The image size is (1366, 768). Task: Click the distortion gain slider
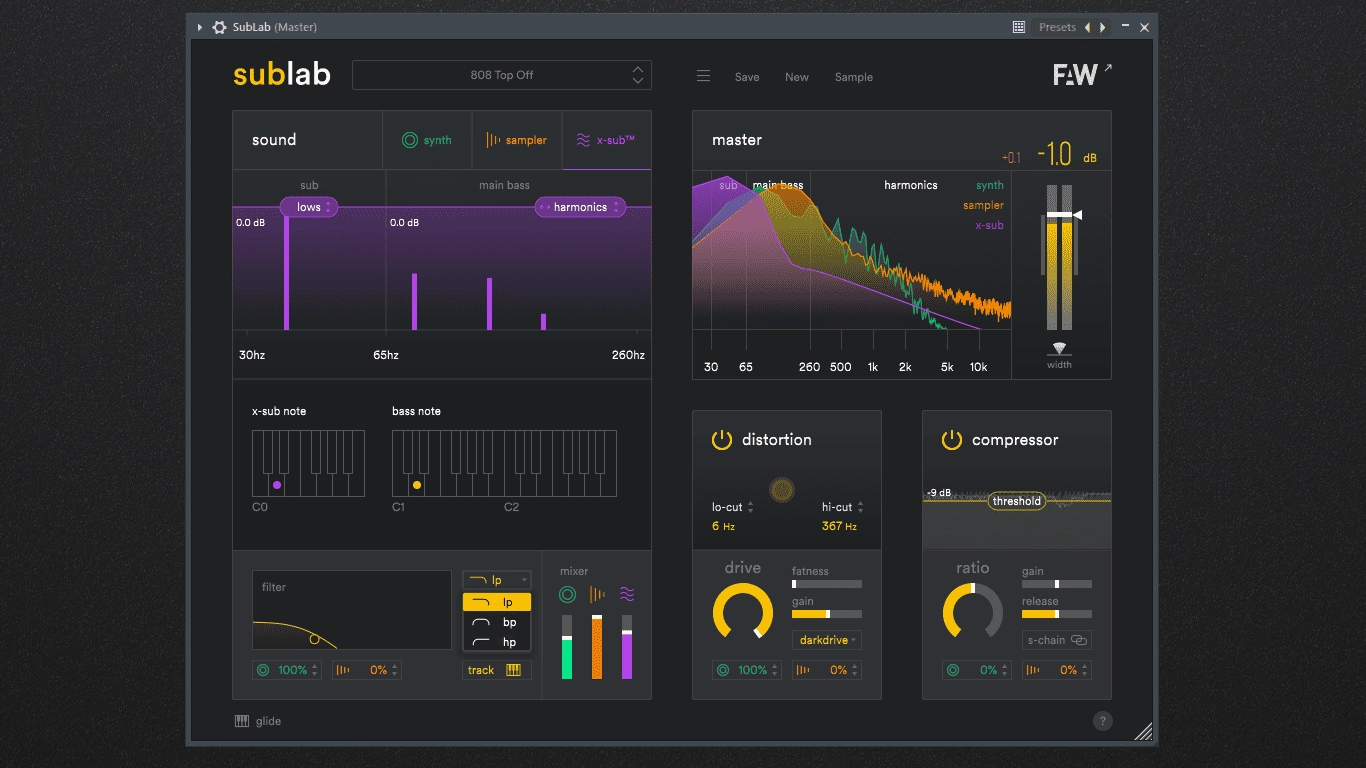[827, 614]
